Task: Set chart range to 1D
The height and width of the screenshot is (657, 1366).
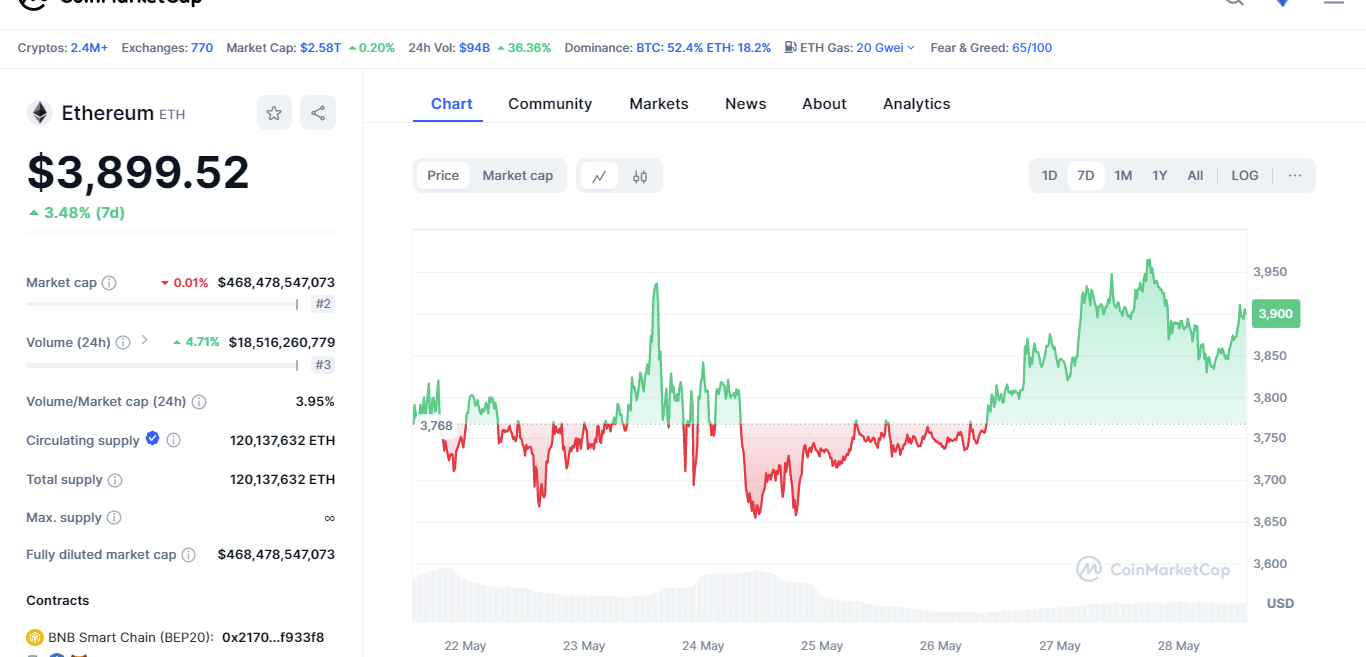Action: pyautogui.click(x=1049, y=176)
